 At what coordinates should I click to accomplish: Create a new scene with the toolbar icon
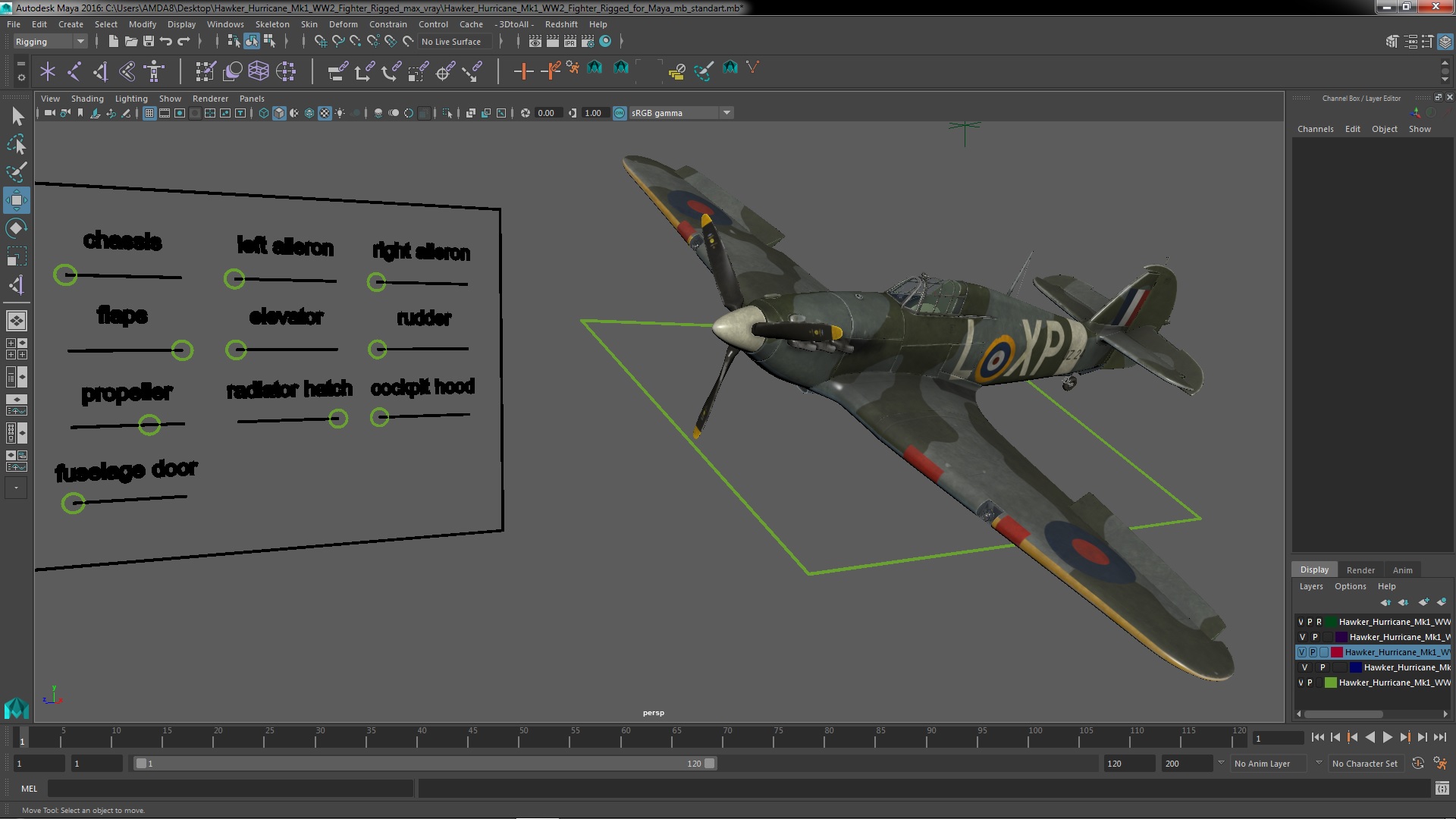click(x=113, y=42)
